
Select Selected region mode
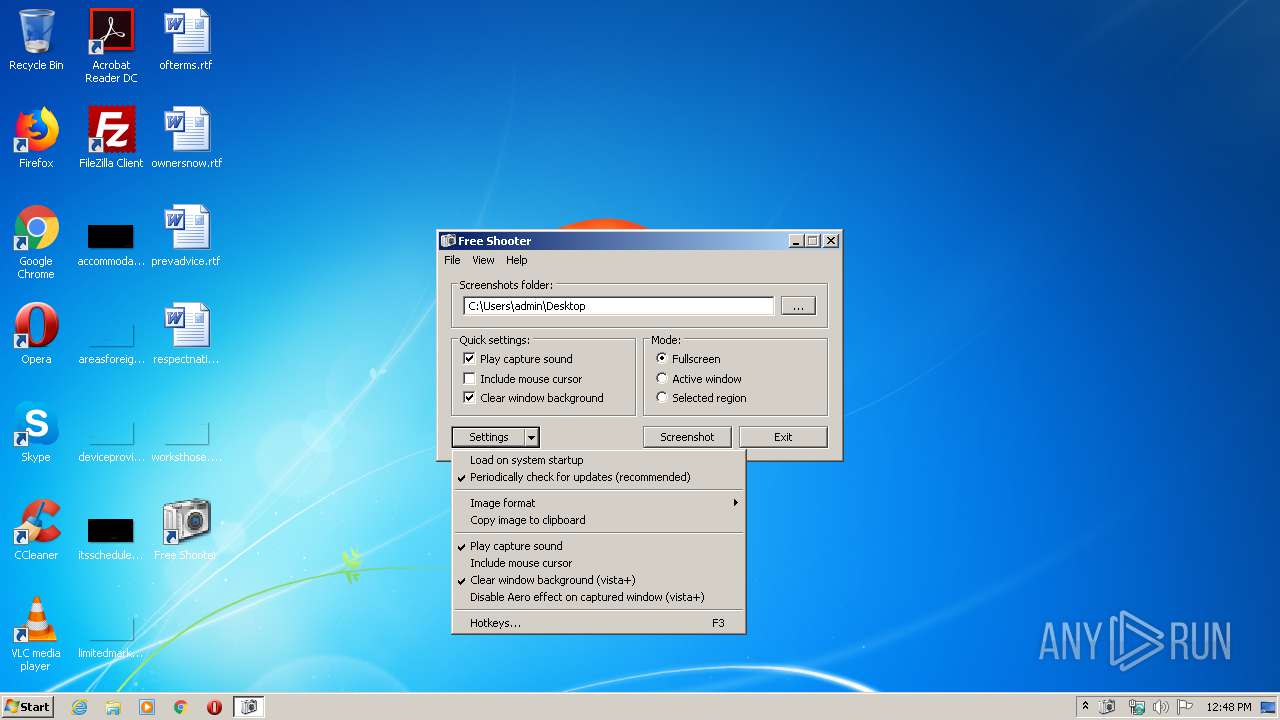point(701,398)
